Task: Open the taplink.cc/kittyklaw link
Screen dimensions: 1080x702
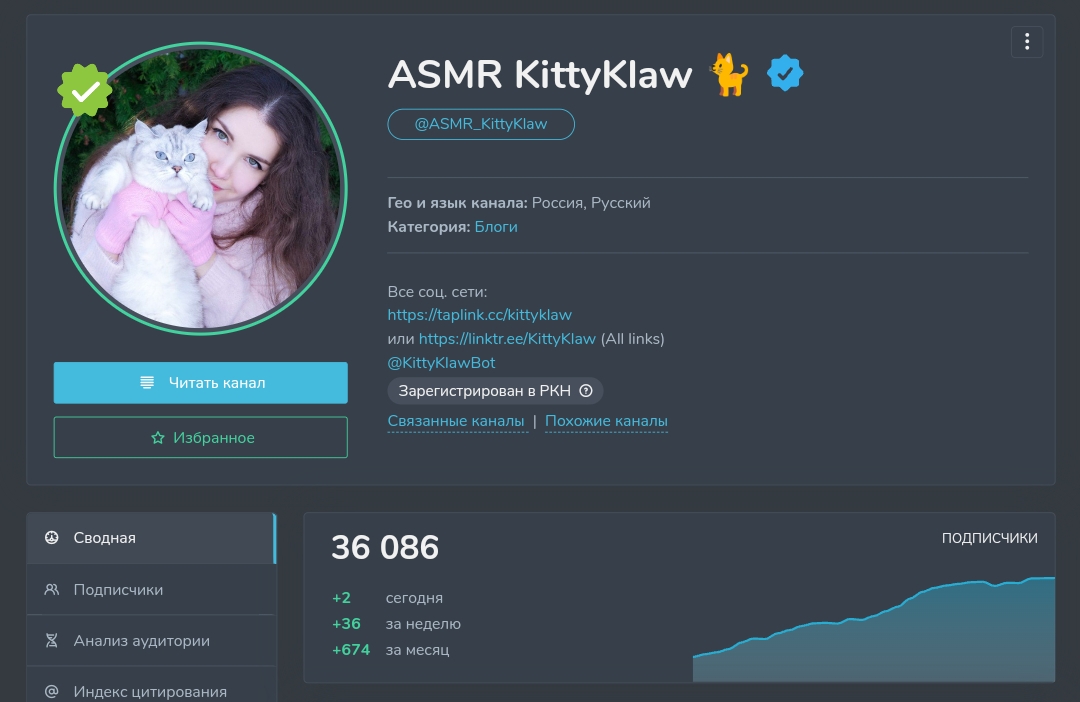Action: tap(479, 315)
